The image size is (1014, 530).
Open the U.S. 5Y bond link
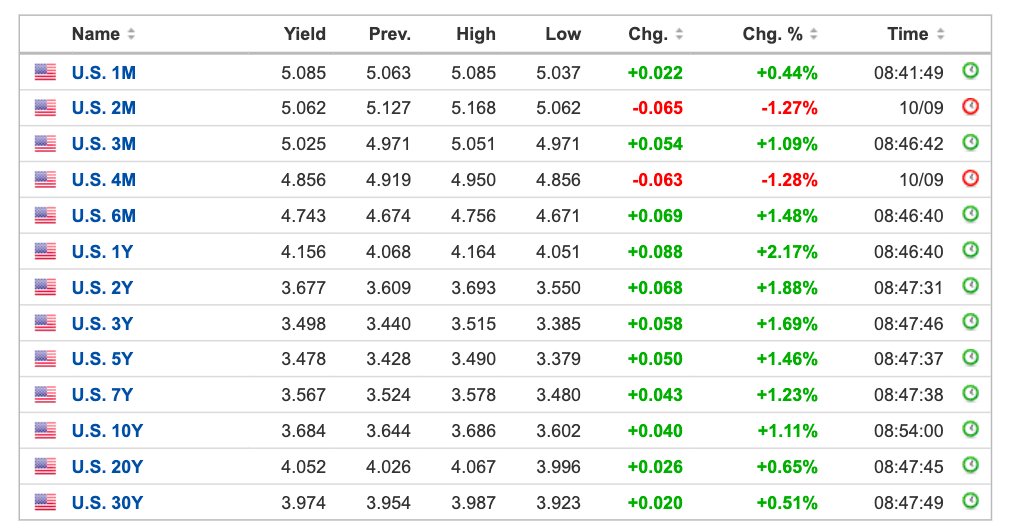(102, 359)
